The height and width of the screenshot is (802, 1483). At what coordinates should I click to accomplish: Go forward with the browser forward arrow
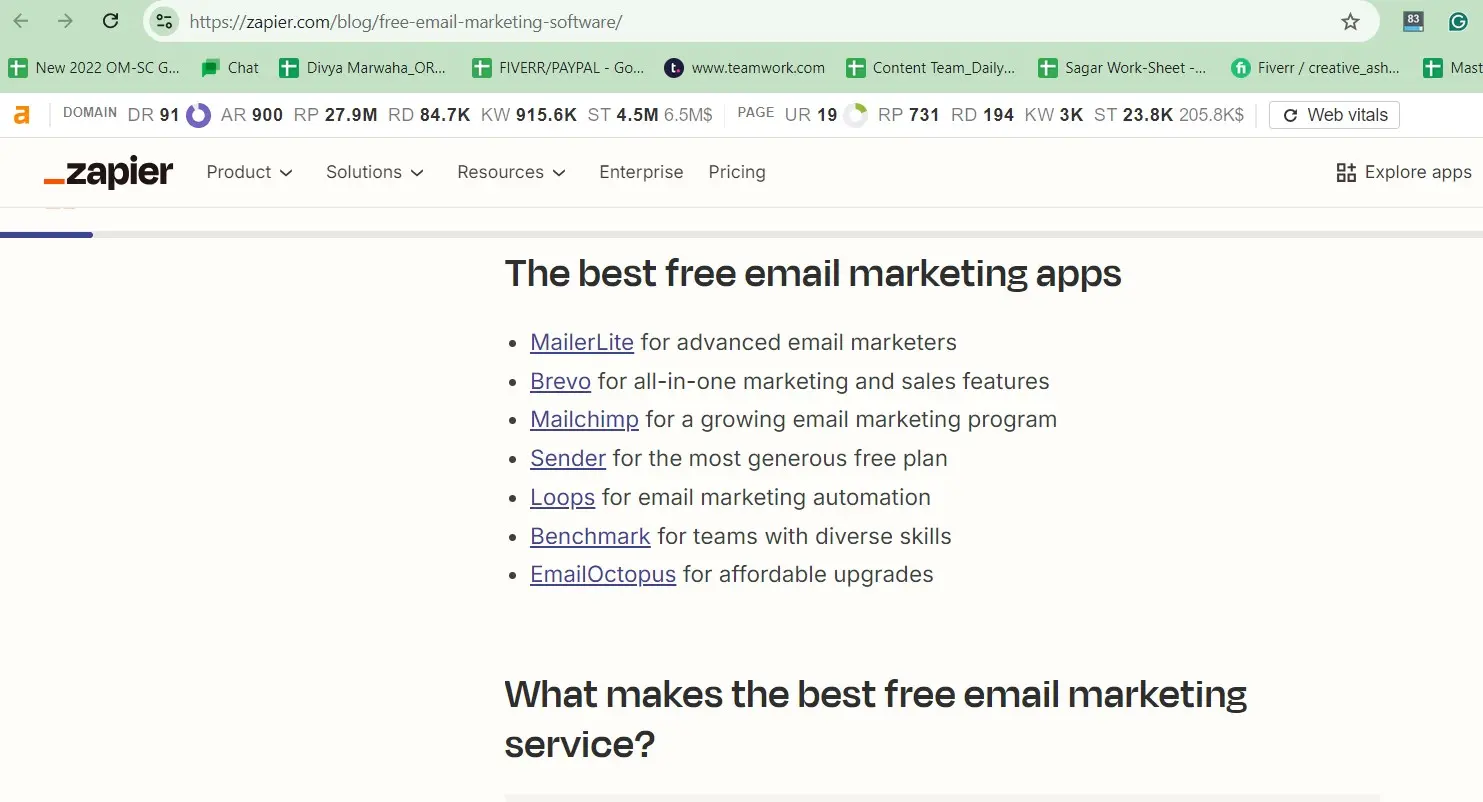(66, 21)
